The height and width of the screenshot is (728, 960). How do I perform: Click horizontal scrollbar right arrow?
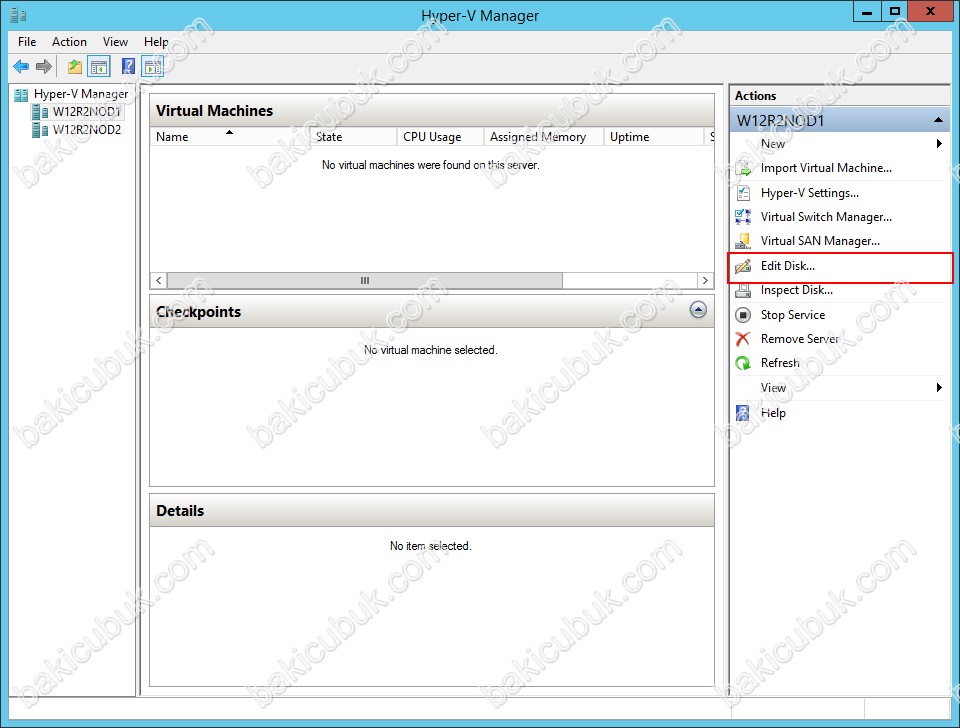(x=705, y=280)
